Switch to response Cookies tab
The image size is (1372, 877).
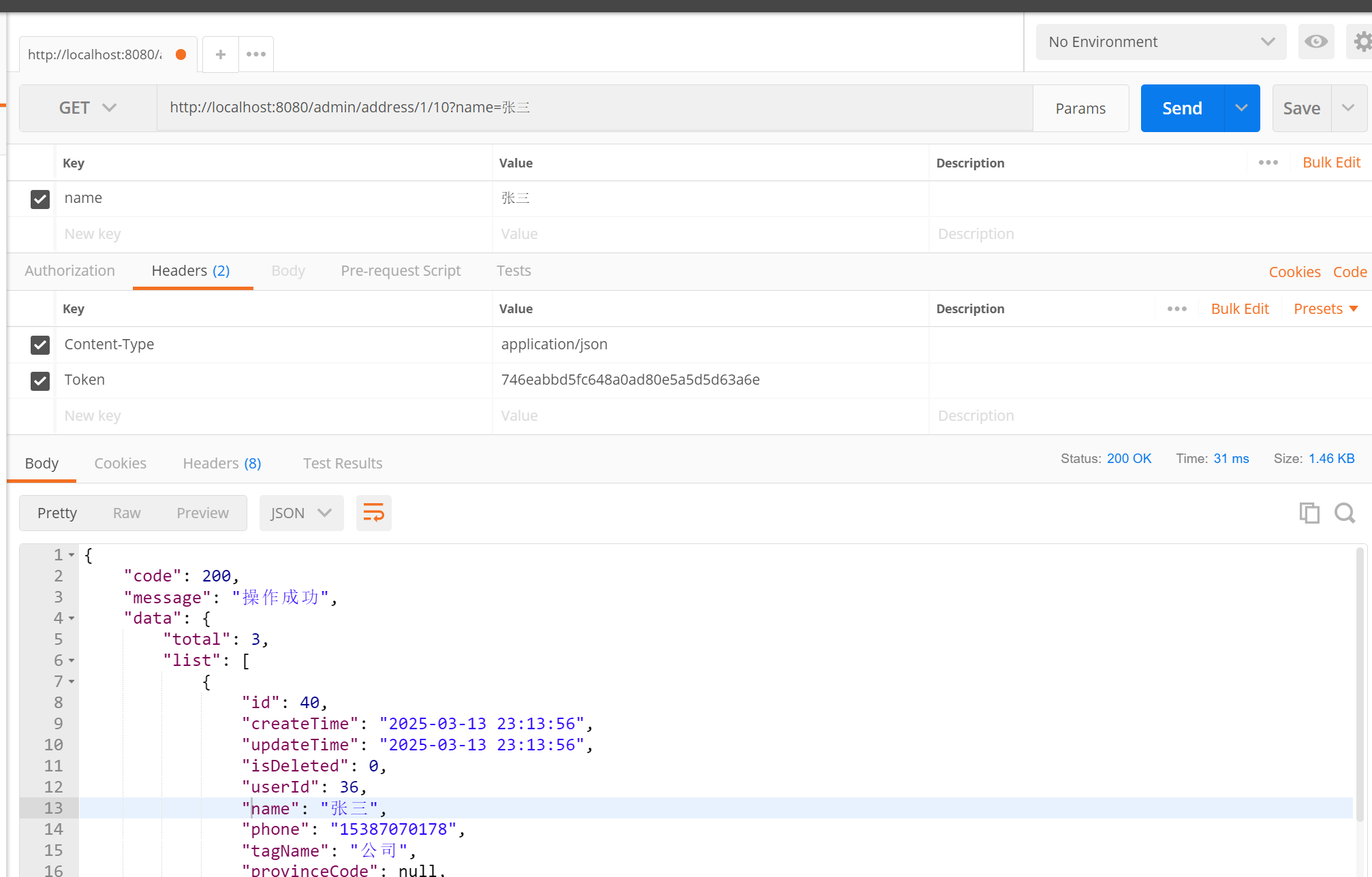(120, 463)
